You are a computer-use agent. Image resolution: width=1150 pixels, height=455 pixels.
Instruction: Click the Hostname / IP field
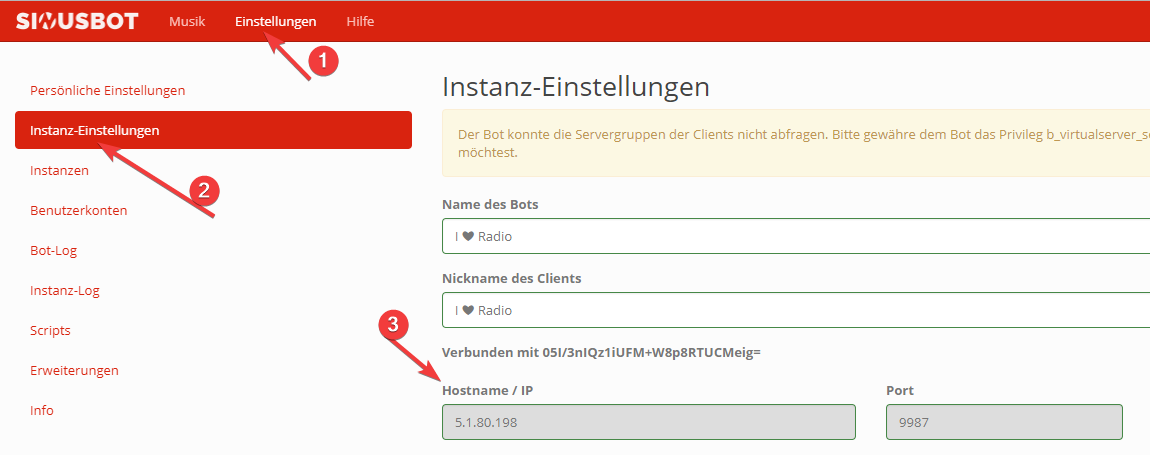tap(648, 422)
